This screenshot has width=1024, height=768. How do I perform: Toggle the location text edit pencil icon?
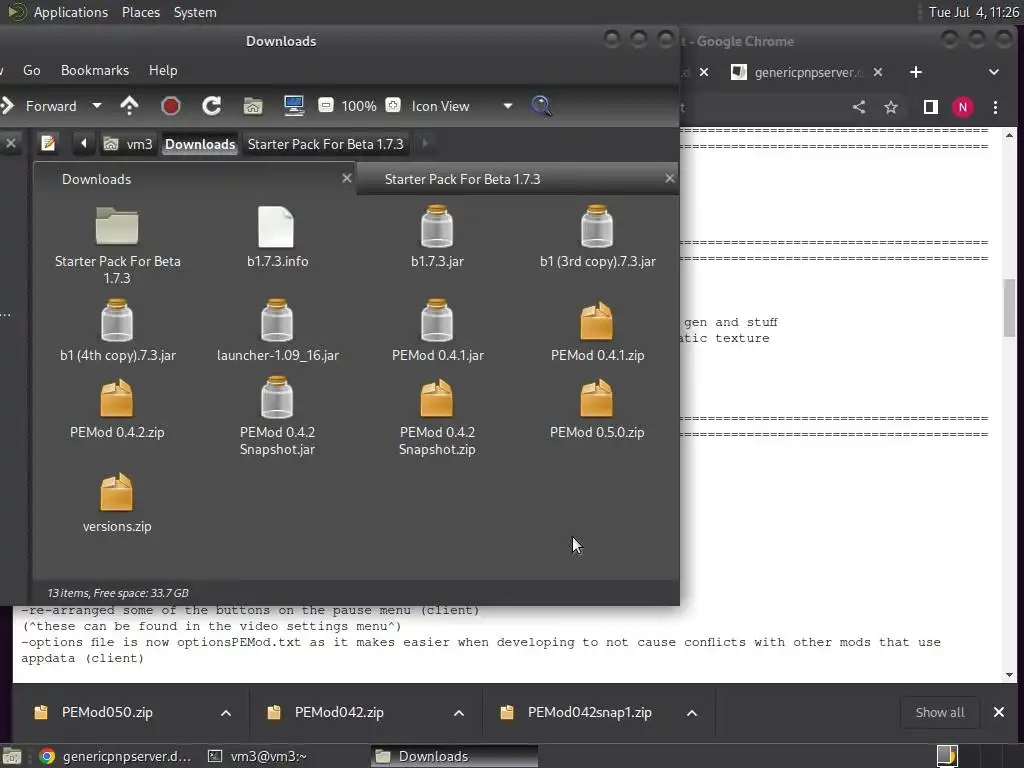pos(48,143)
